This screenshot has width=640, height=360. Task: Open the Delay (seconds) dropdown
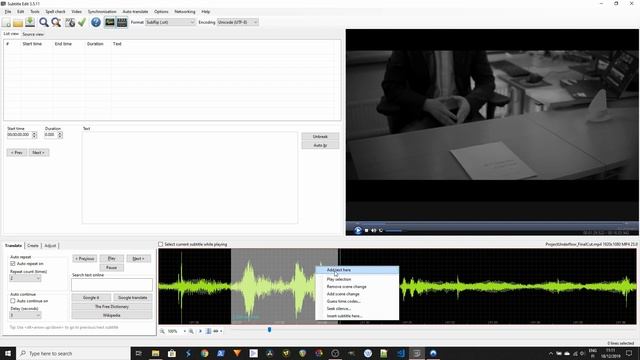25,315
